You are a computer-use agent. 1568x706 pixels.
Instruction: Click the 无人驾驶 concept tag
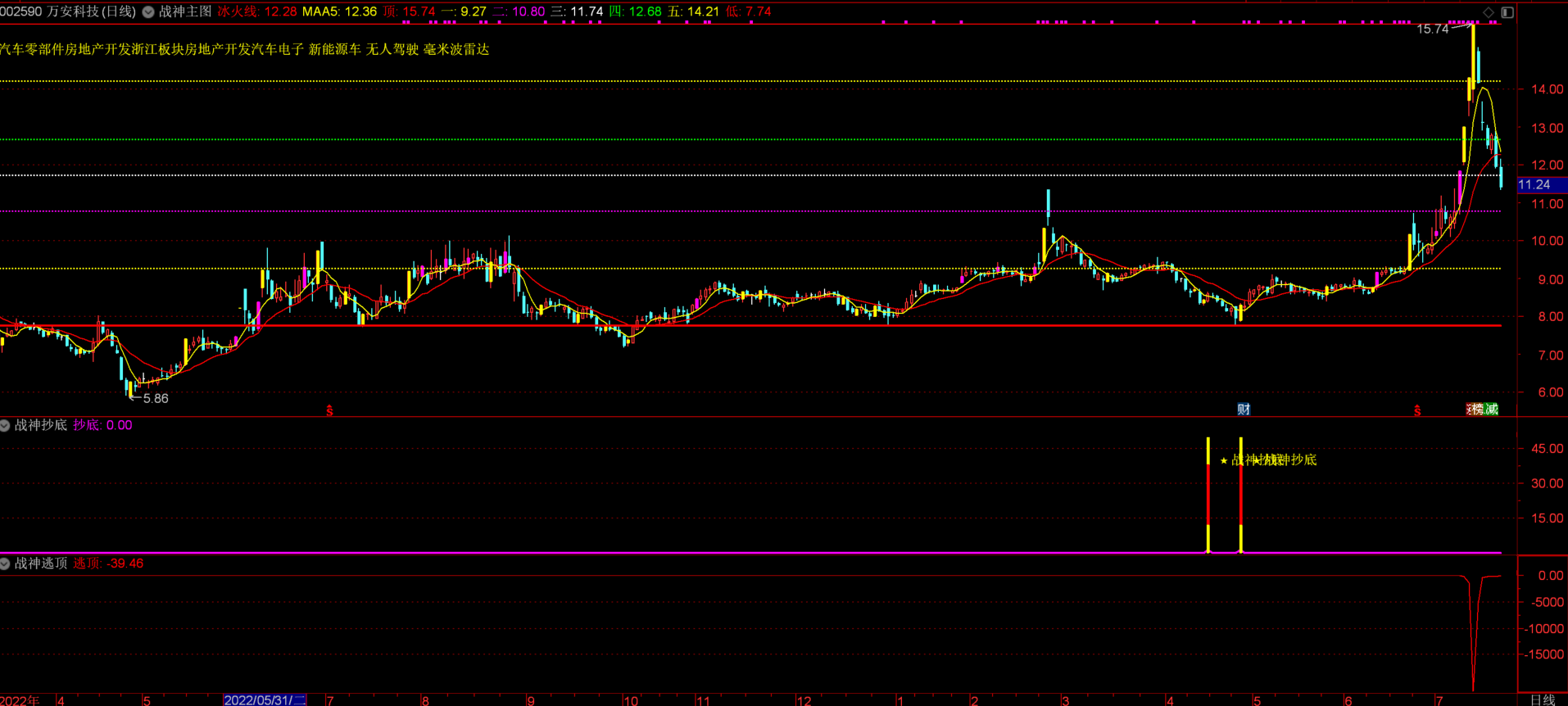coord(392,49)
